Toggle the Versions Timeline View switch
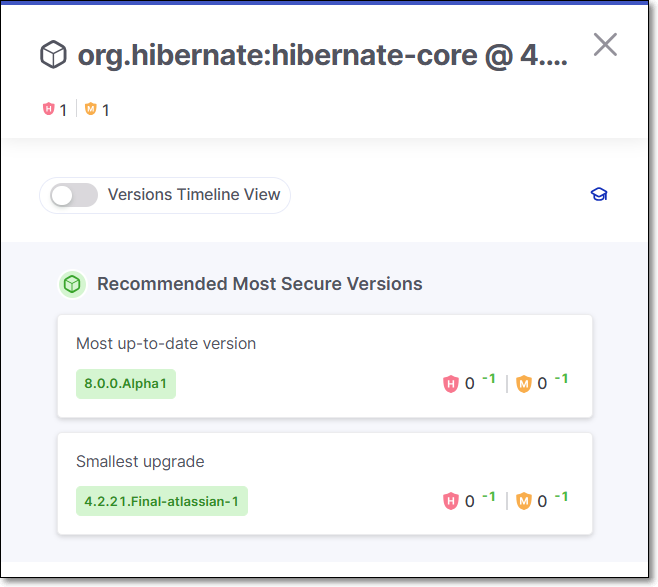This screenshot has width=658, height=587. point(74,195)
